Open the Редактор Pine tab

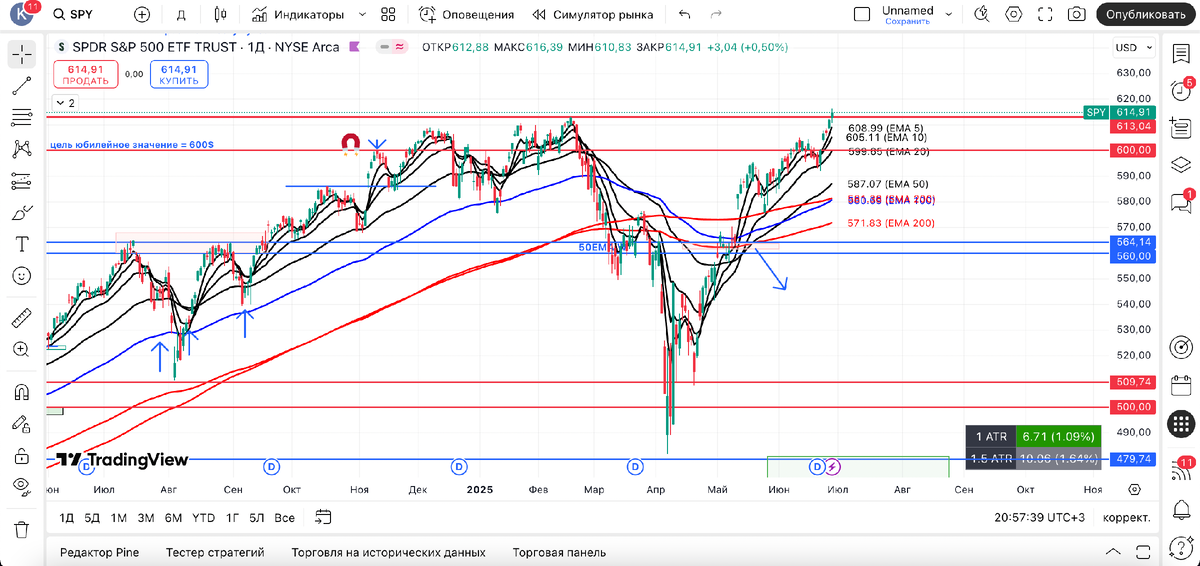click(x=100, y=552)
